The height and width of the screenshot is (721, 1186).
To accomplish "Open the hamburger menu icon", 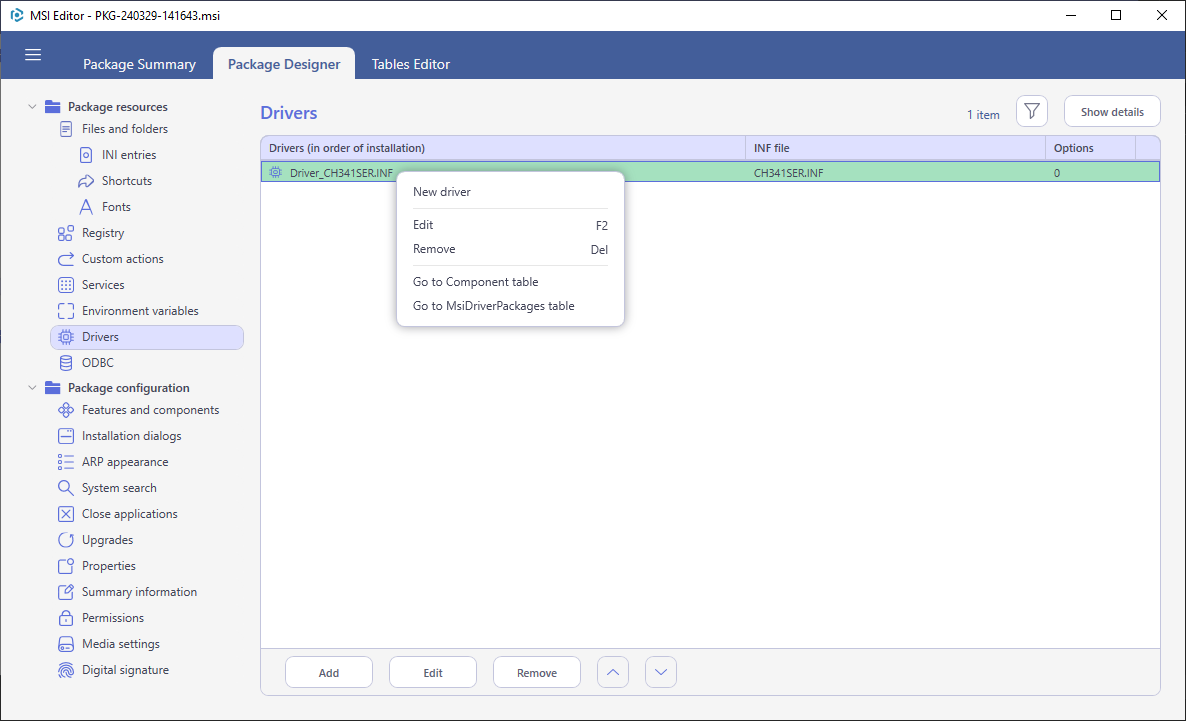I will 33,54.
